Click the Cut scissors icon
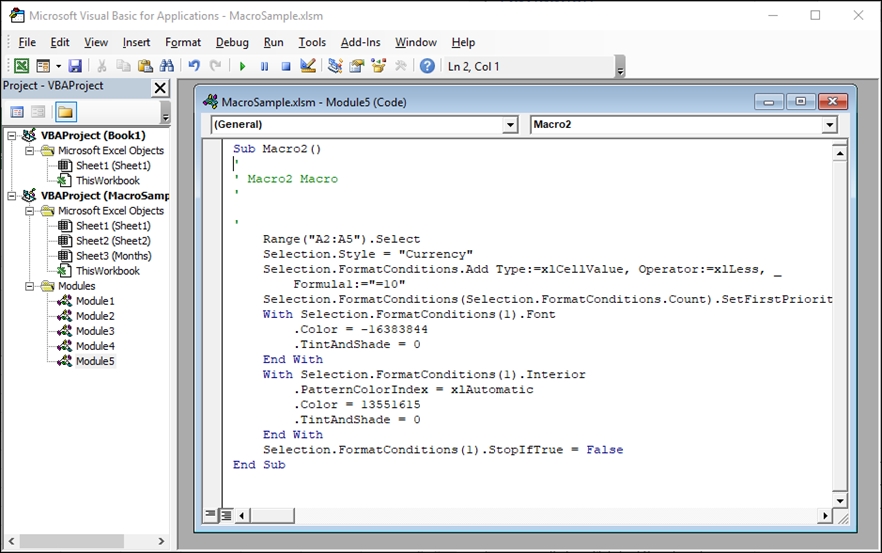 pyautogui.click(x=102, y=66)
